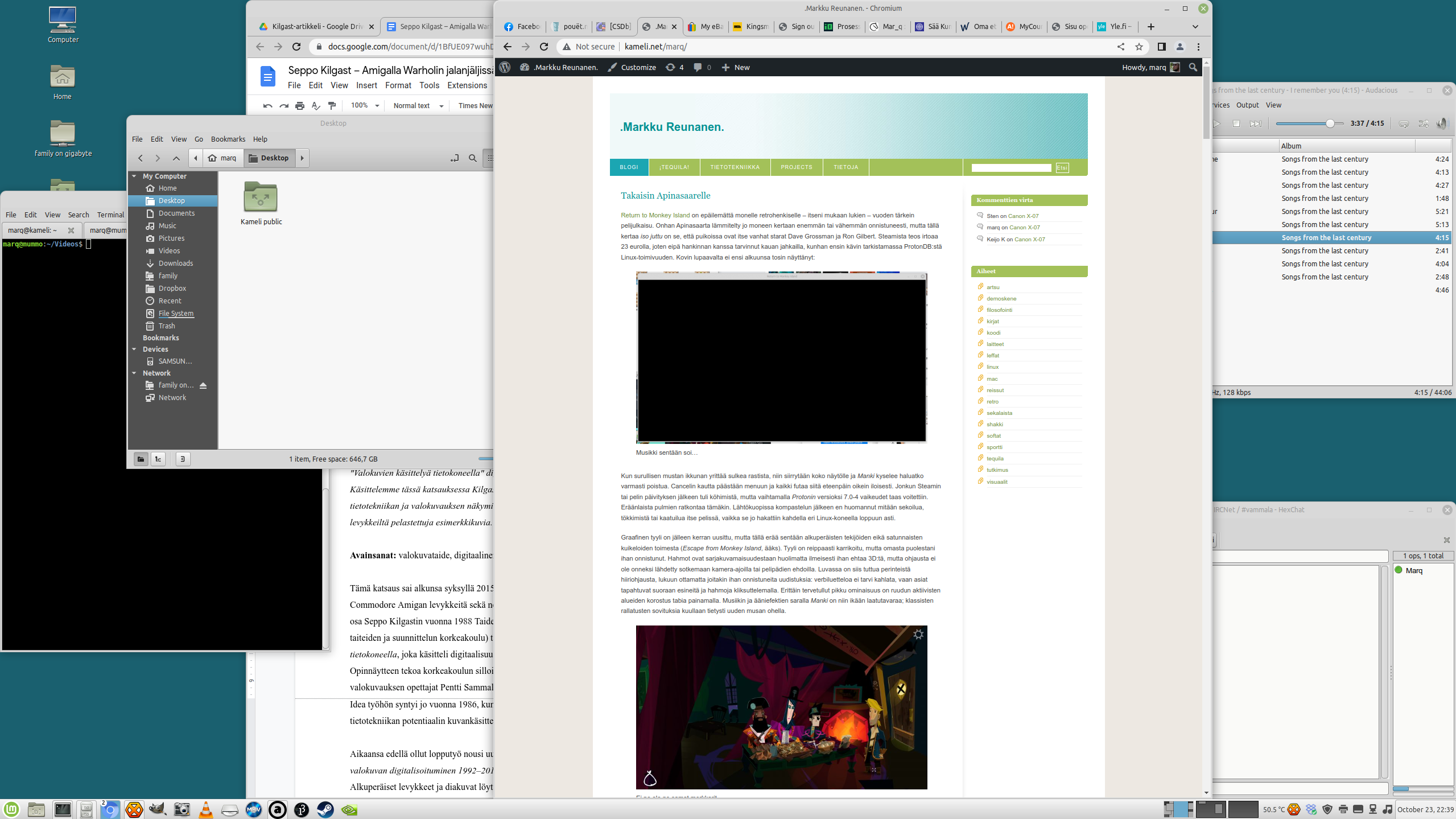Switch to the Facebook tab in Chromium
This screenshot has height=819, width=1456.
click(522, 26)
